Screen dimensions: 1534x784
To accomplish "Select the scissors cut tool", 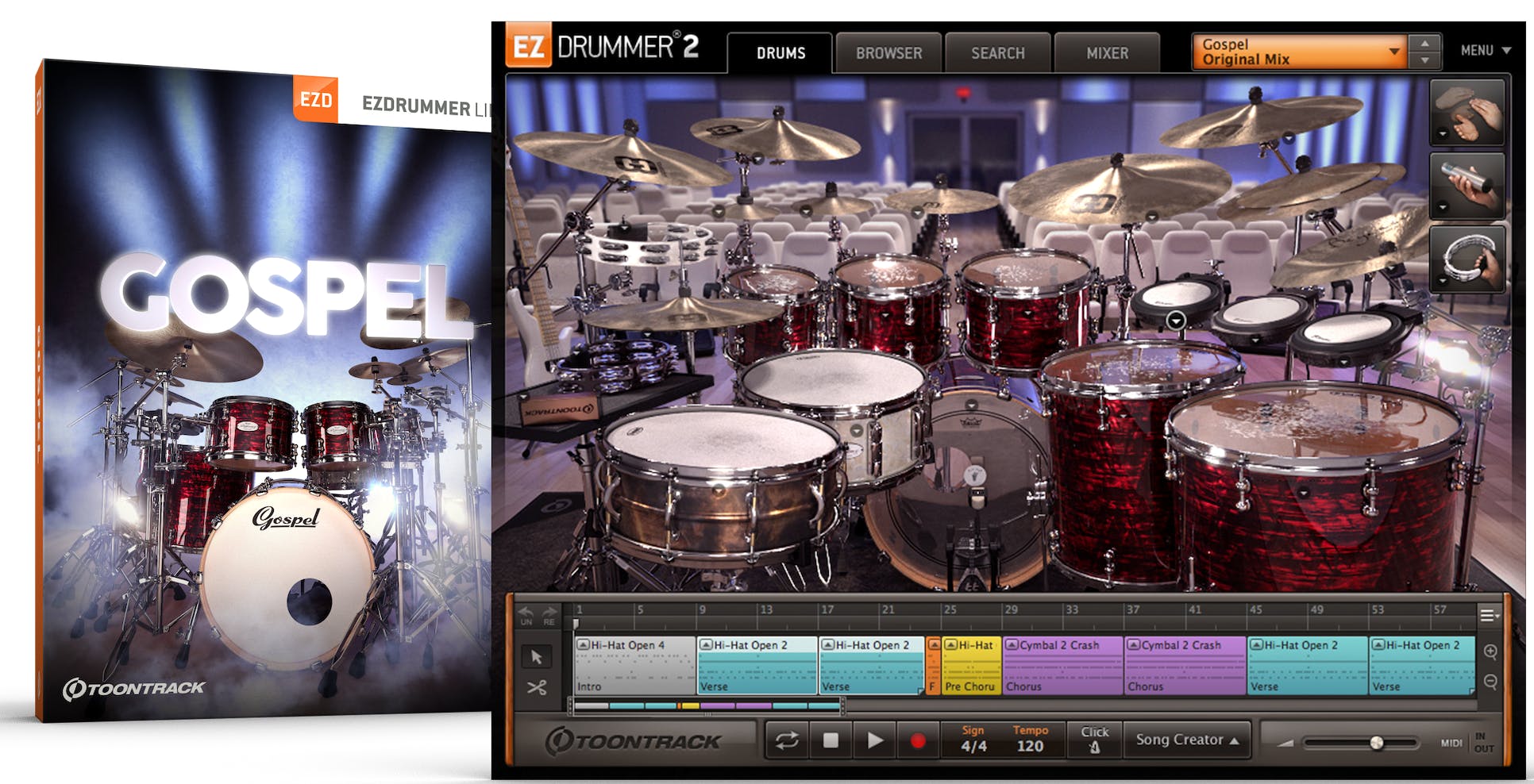I will (x=537, y=688).
